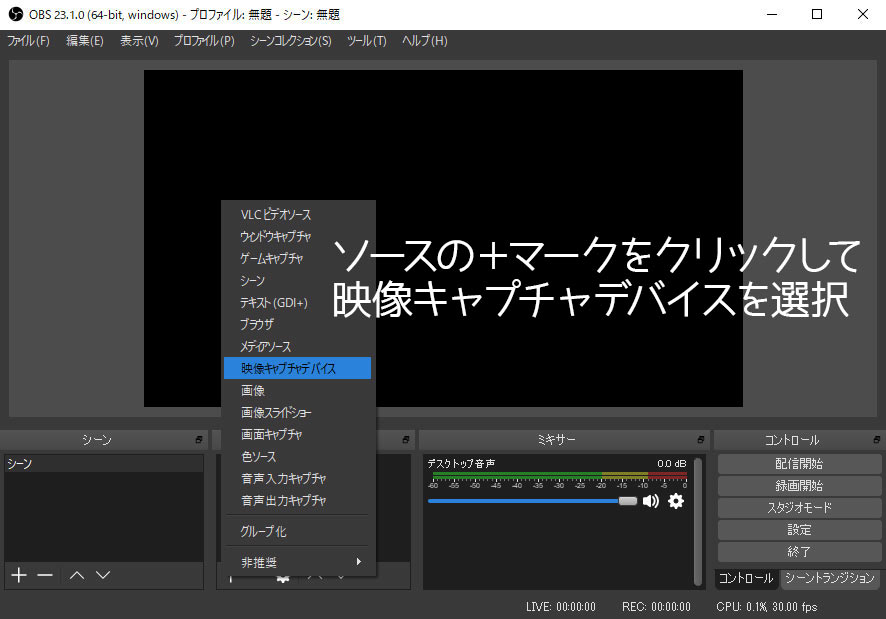Expand the 非推奨 submenu
886x619 pixels.
click(x=297, y=562)
